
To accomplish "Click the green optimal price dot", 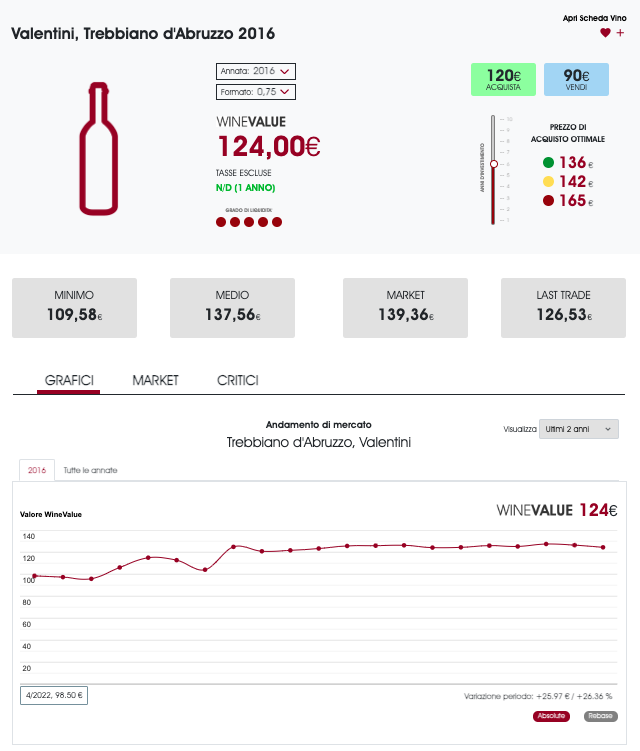I will click(549, 162).
